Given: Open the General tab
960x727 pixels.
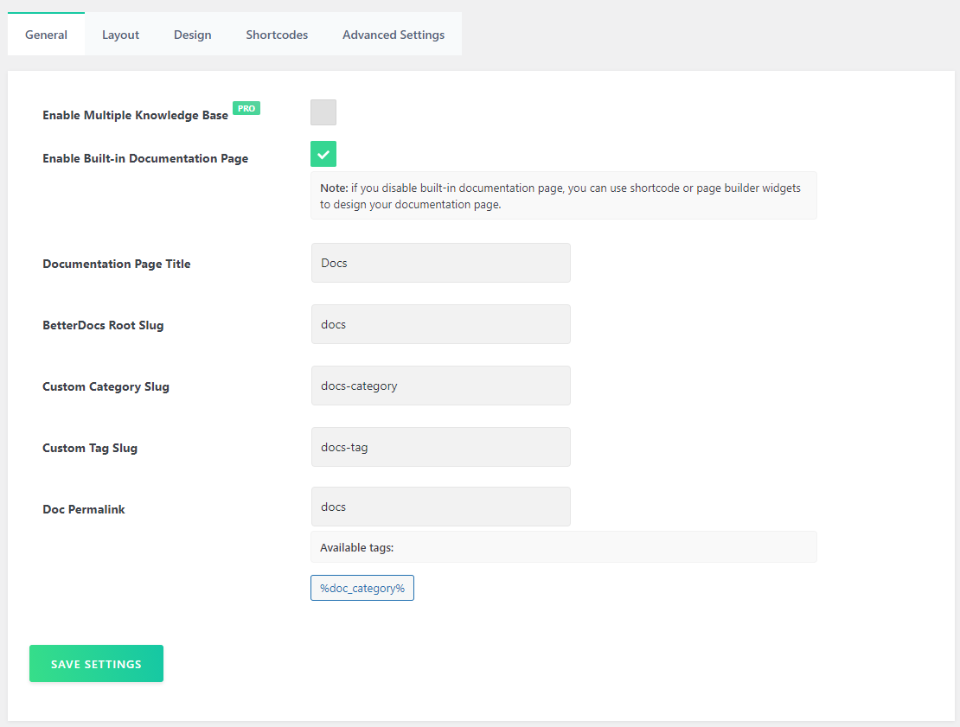Looking at the screenshot, I should [46, 35].
